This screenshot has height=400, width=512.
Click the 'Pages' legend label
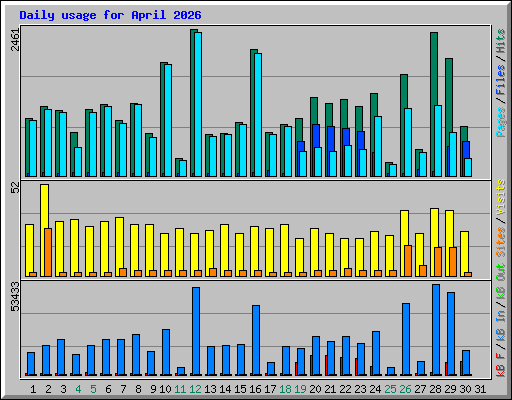tap(501, 122)
